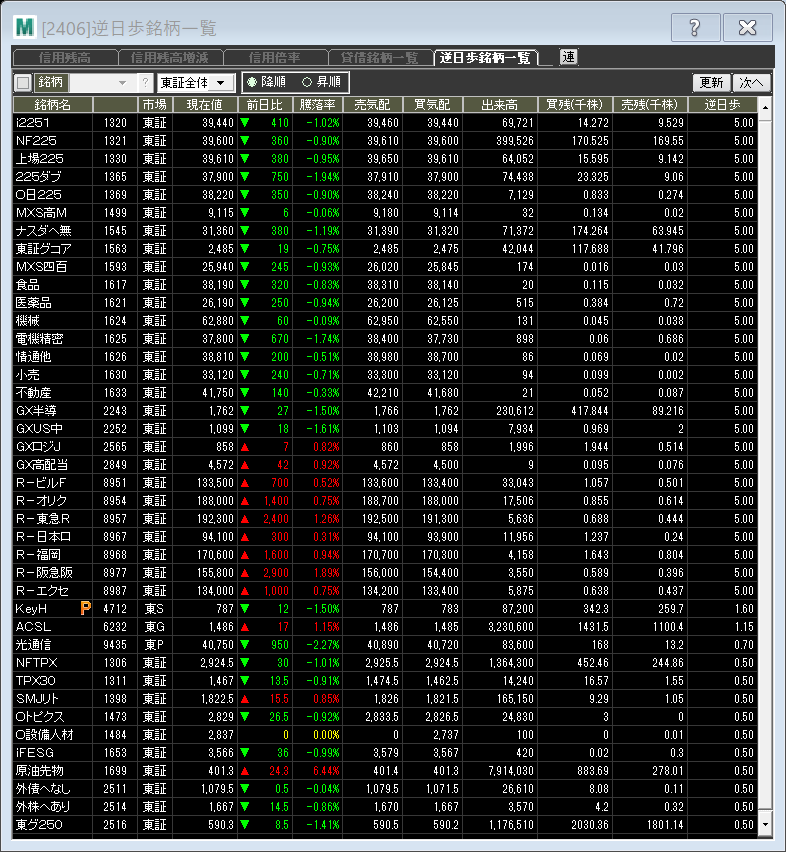This screenshot has height=852, width=786.
Task: Sort by the 前日比 column header
Action: point(265,104)
